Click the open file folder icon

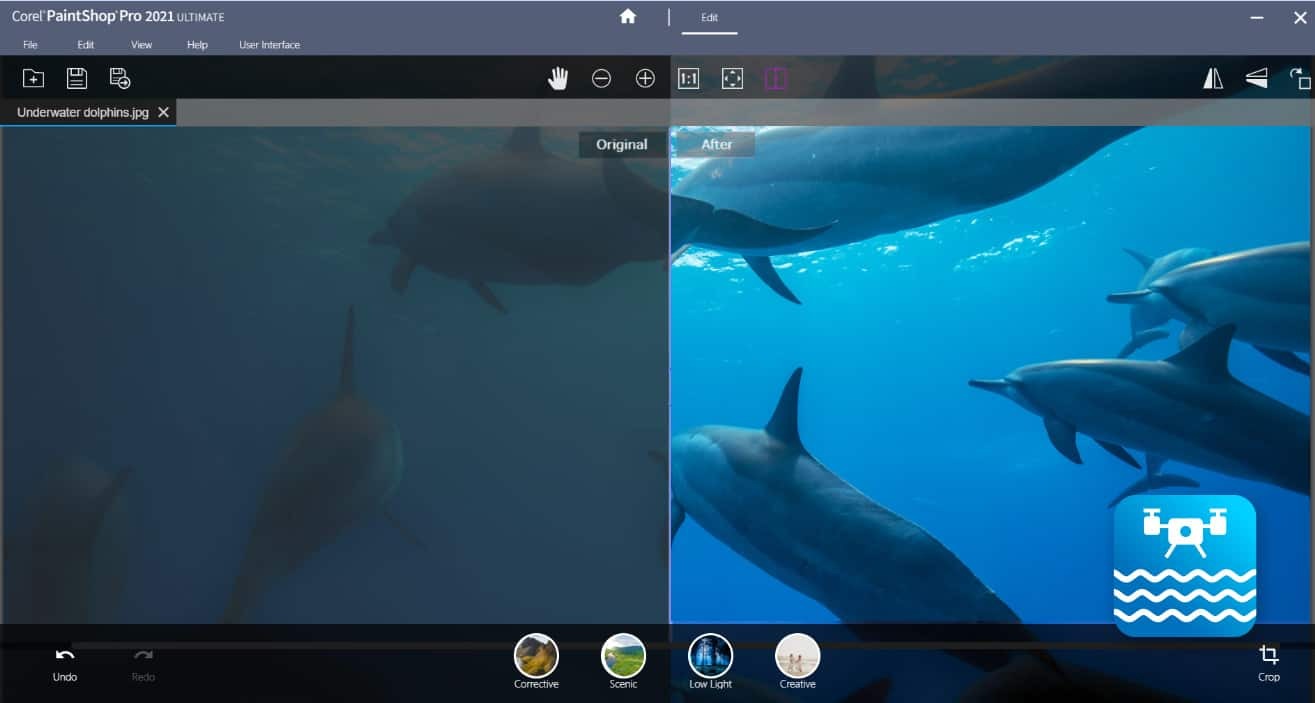click(x=33, y=79)
